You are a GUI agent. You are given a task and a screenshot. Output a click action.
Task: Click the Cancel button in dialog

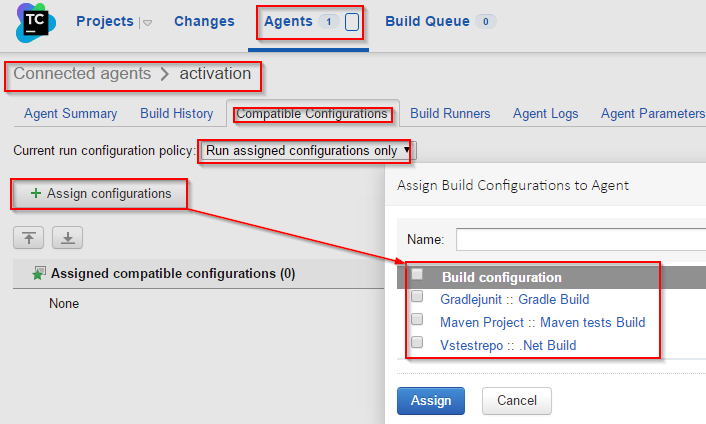[x=517, y=401]
